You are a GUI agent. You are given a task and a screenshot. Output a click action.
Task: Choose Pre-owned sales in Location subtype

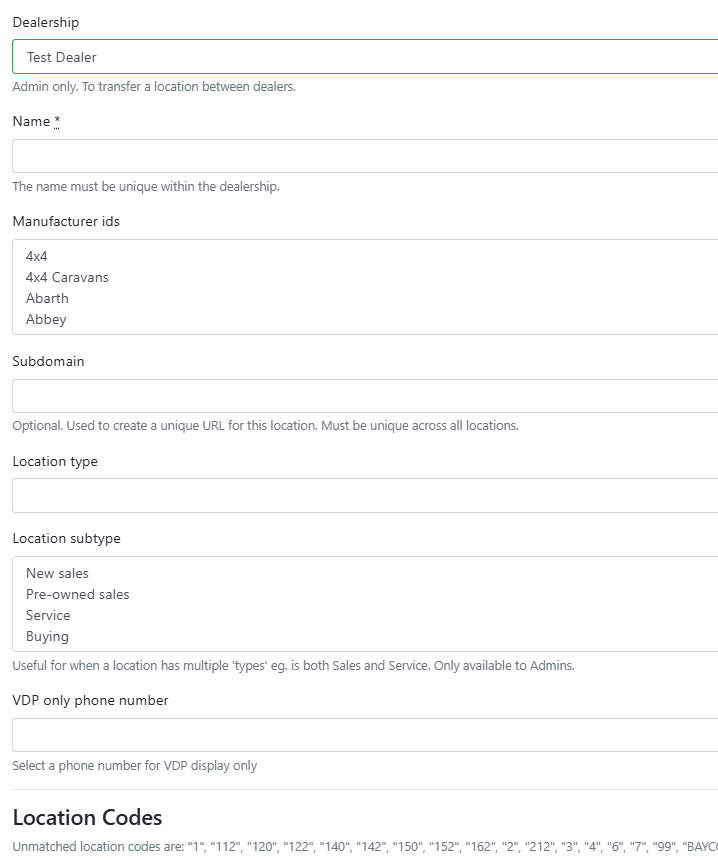[x=77, y=594]
